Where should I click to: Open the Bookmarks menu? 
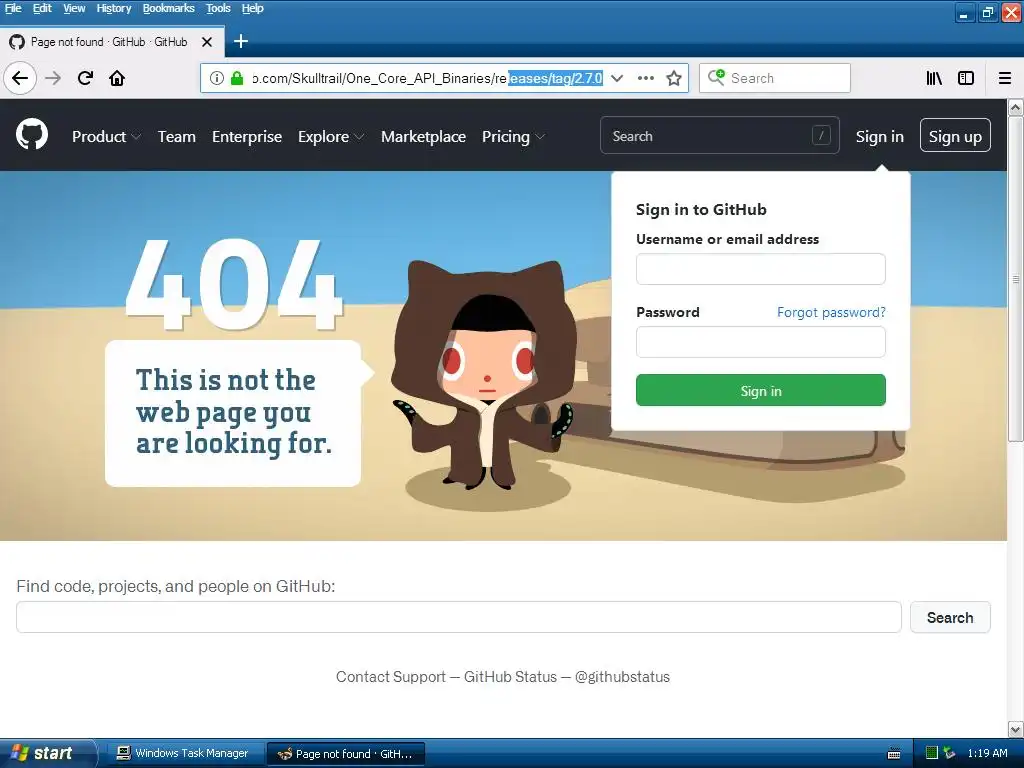click(x=168, y=8)
